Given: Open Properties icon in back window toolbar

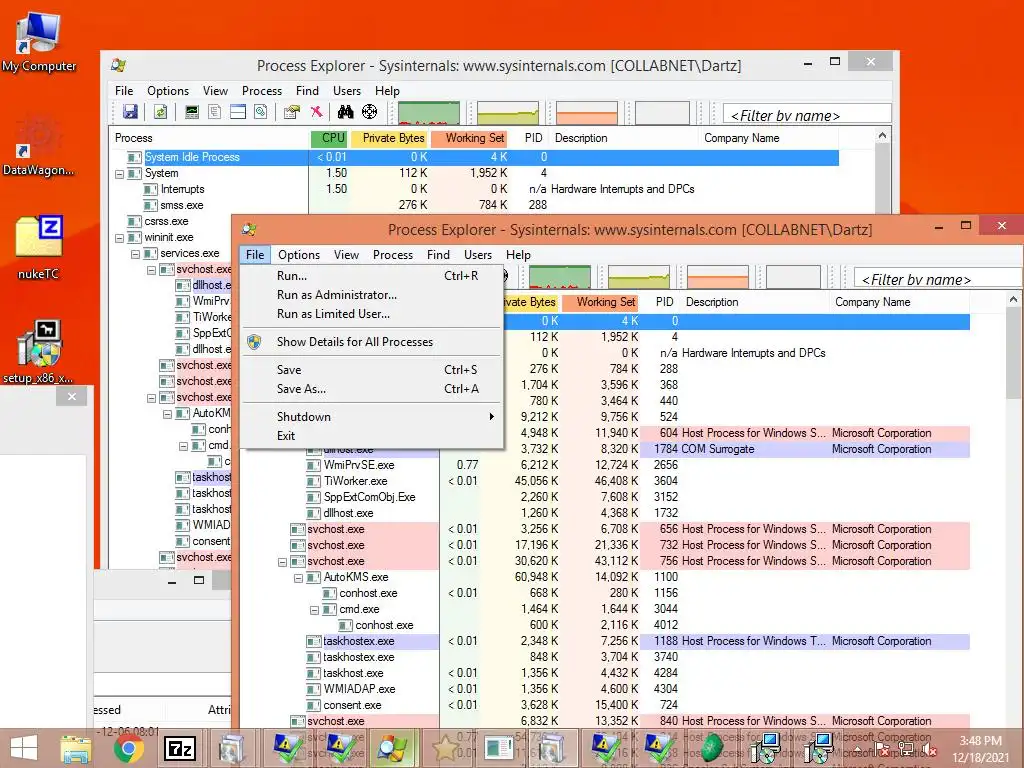Looking at the screenshot, I should [x=292, y=112].
